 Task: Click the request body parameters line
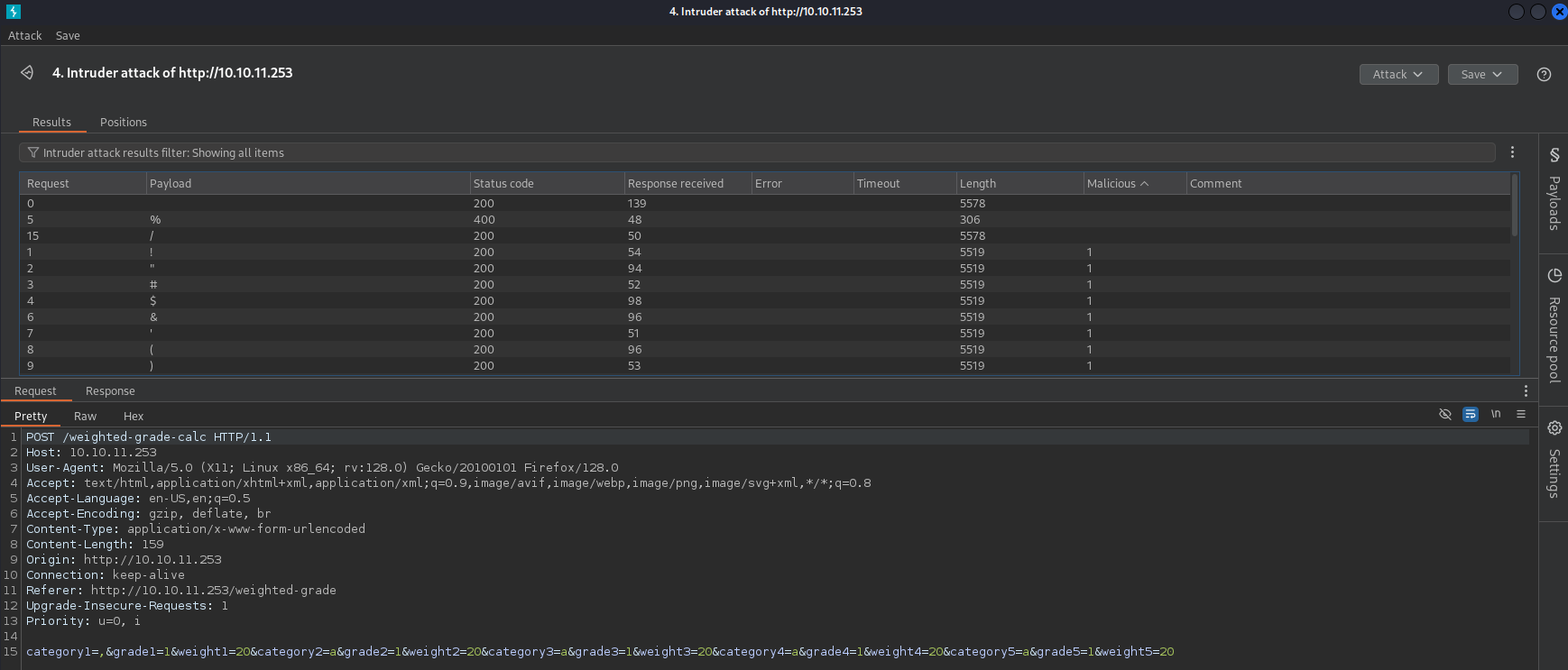coord(600,651)
